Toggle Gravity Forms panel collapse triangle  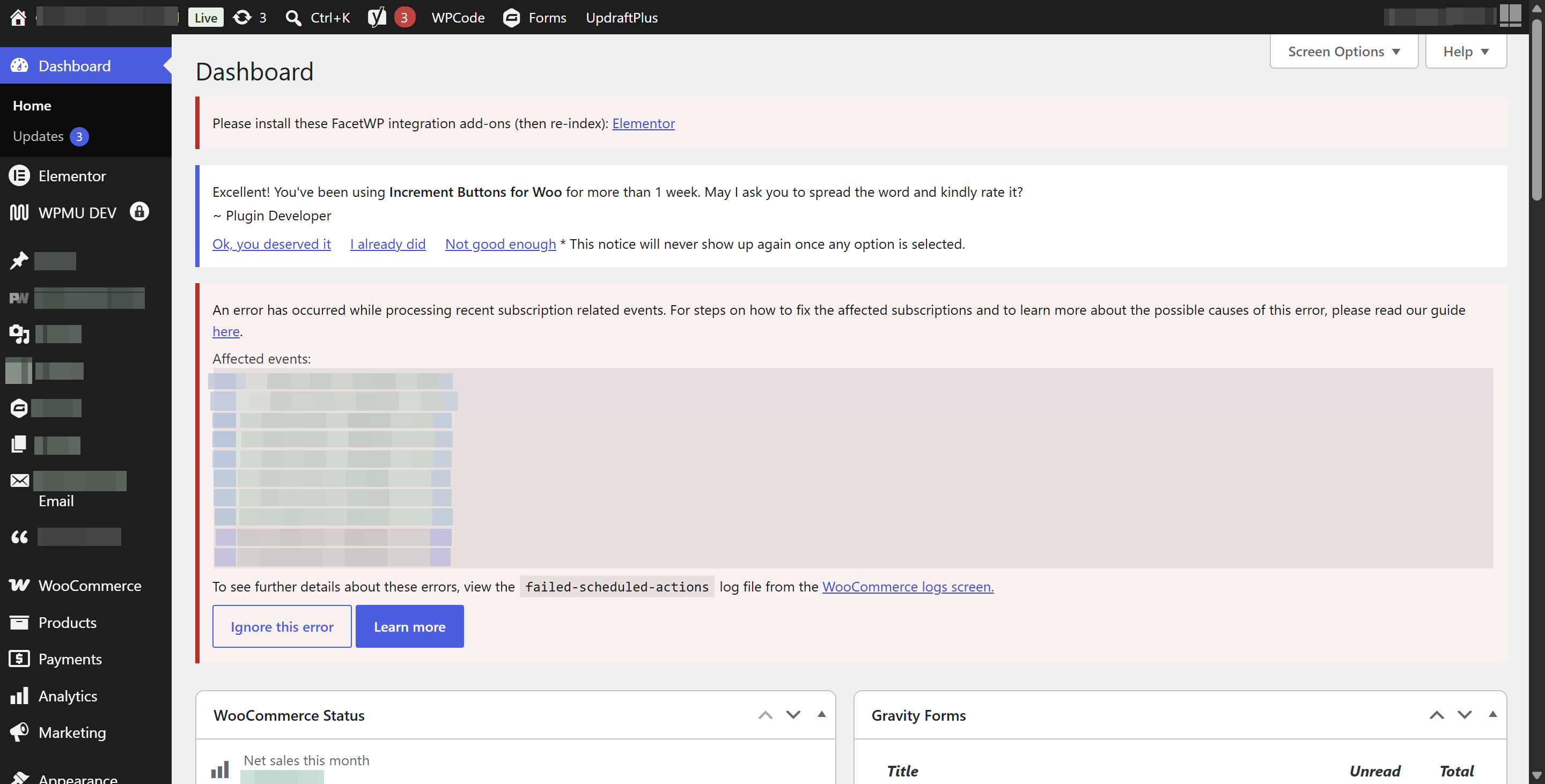click(1493, 714)
